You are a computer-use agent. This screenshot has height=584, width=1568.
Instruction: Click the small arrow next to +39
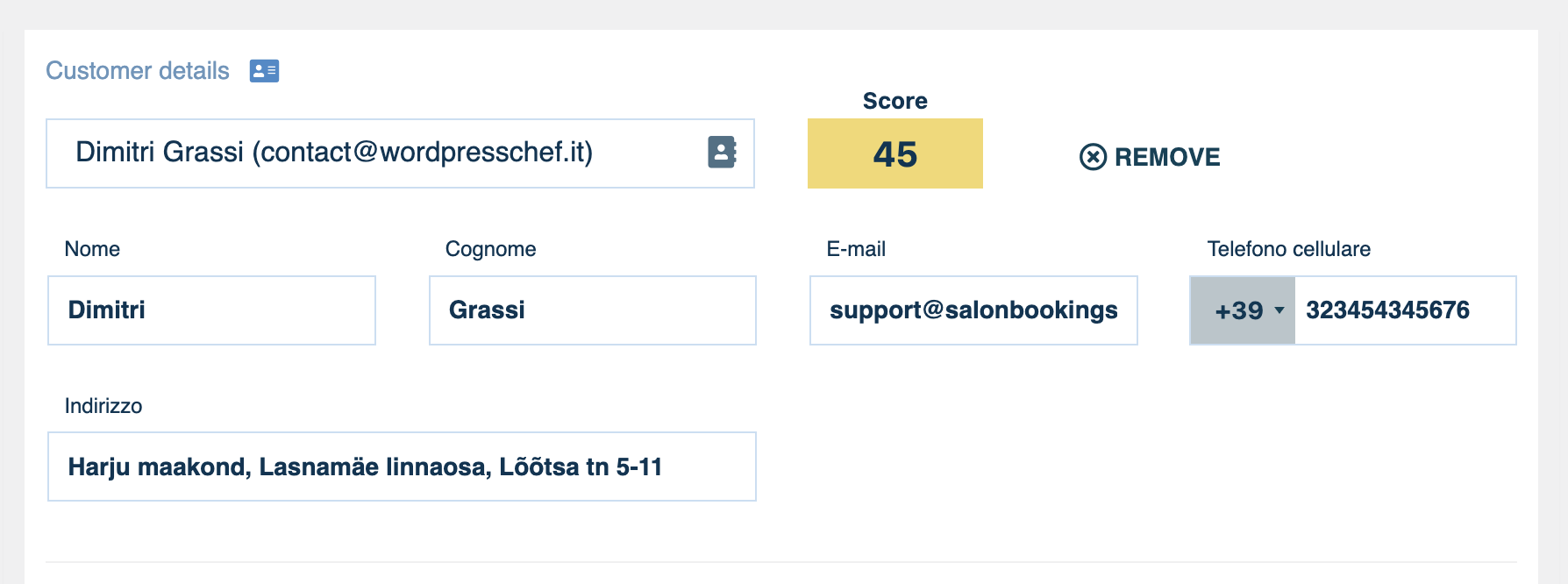click(x=1279, y=310)
